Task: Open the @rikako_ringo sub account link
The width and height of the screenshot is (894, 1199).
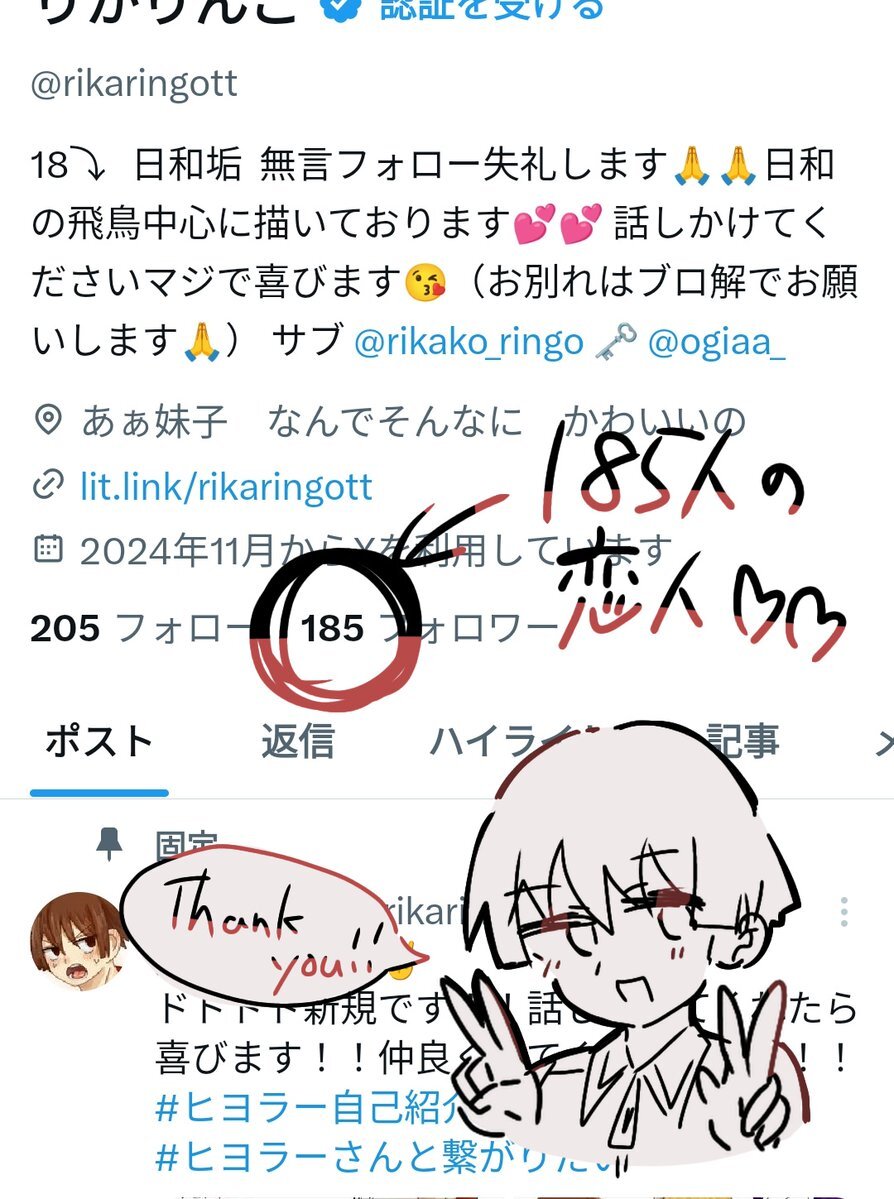Action: coord(468,342)
